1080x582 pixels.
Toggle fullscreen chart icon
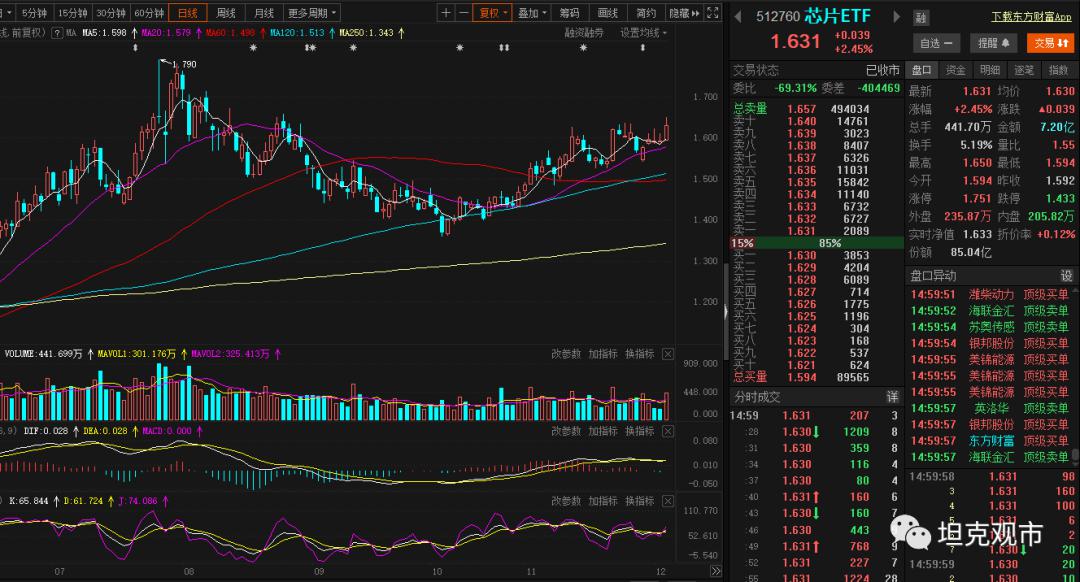(x=713, y=12)
